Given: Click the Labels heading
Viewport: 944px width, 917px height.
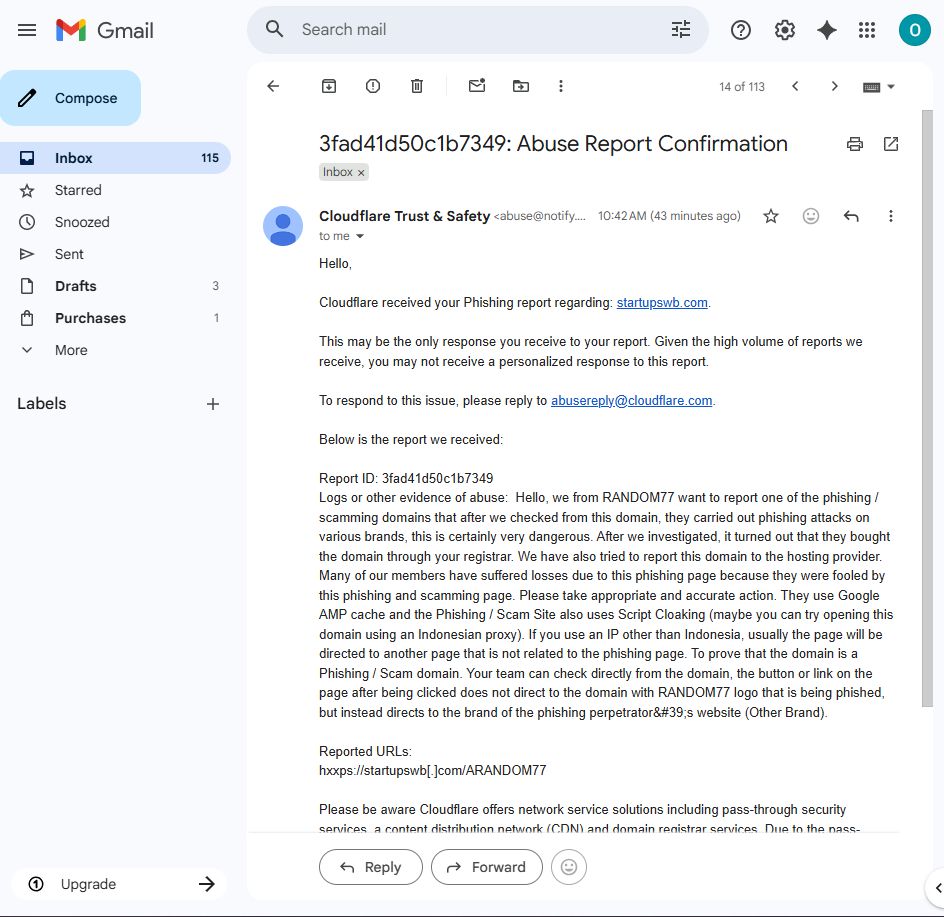Looking at the screenshot, I should pos(42,403).
